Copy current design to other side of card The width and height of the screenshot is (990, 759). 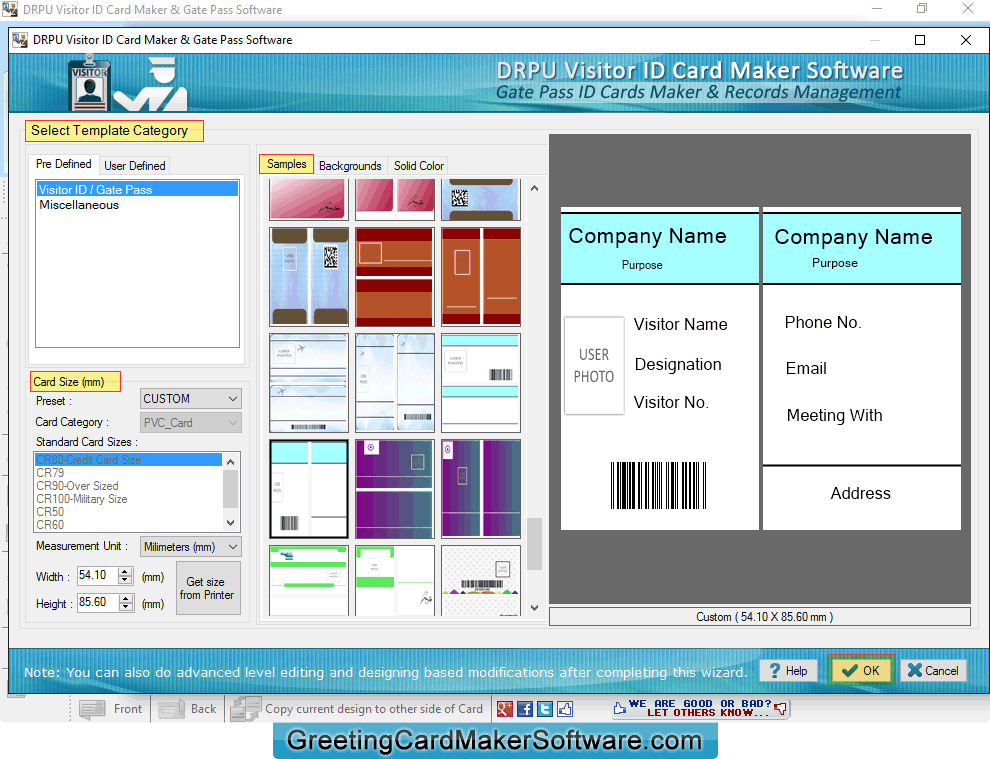[357, 708]
